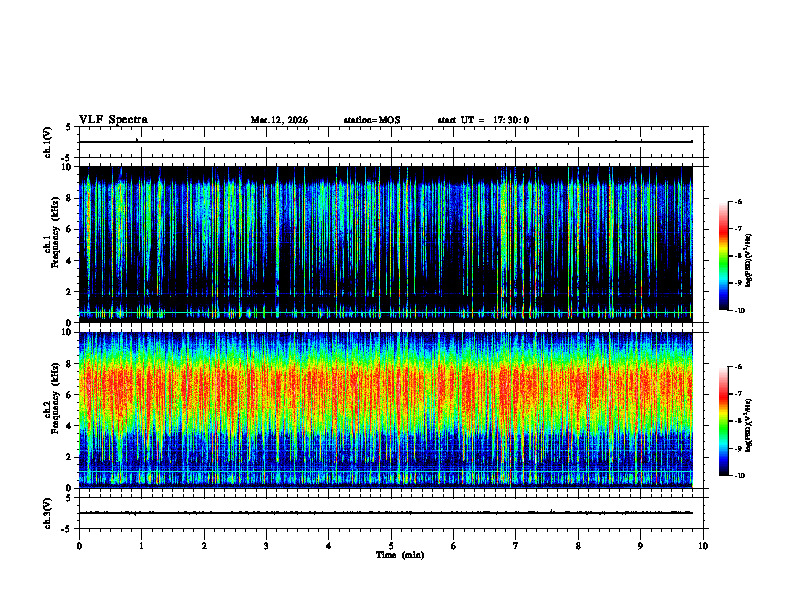Viewport: 792px width, 612px height.
Task: Click the "station=MOS" header label
Action: pyautogui.click(x=372, y=120)
